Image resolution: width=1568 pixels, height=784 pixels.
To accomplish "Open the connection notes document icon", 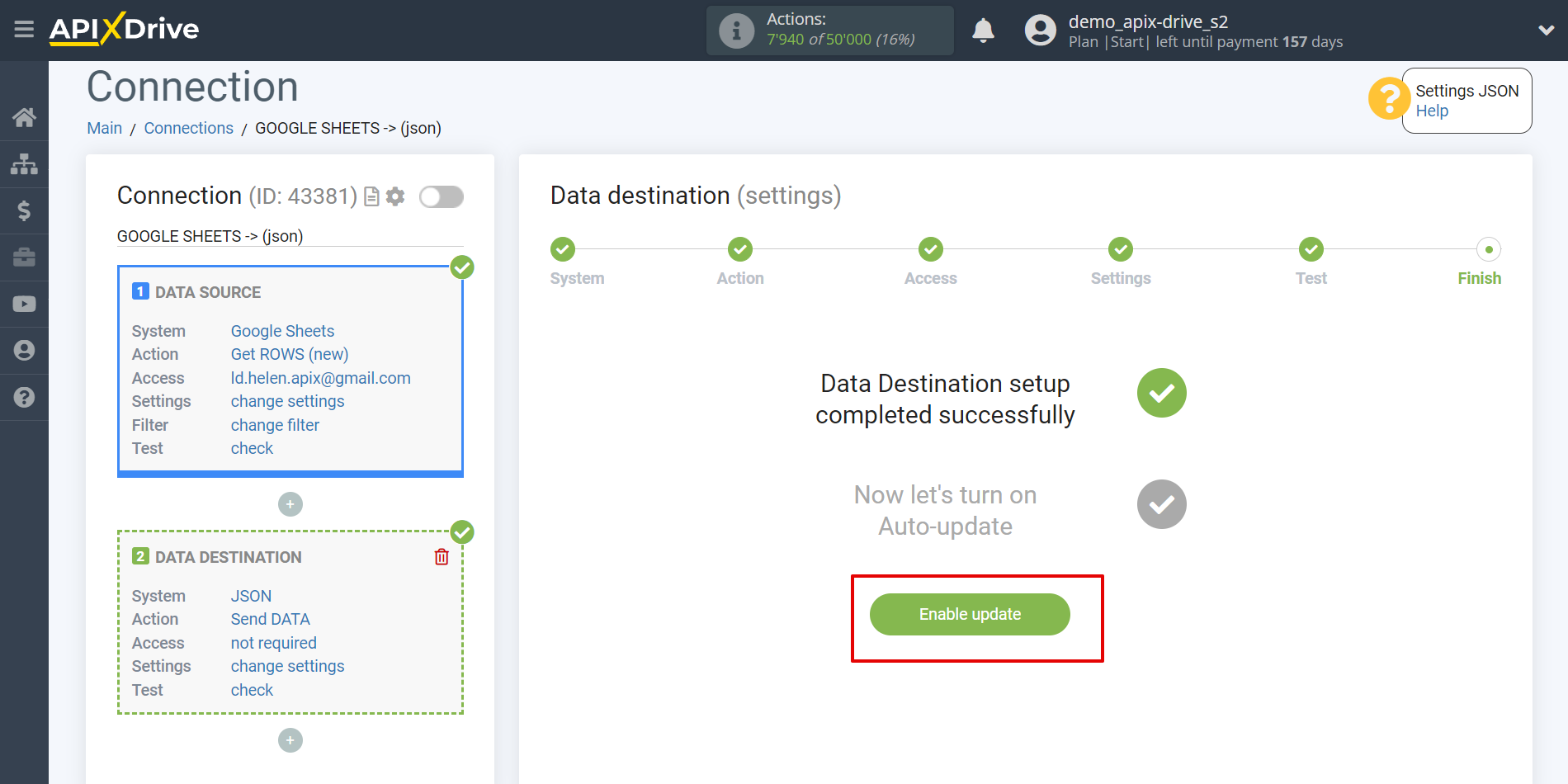I will 371,196.
